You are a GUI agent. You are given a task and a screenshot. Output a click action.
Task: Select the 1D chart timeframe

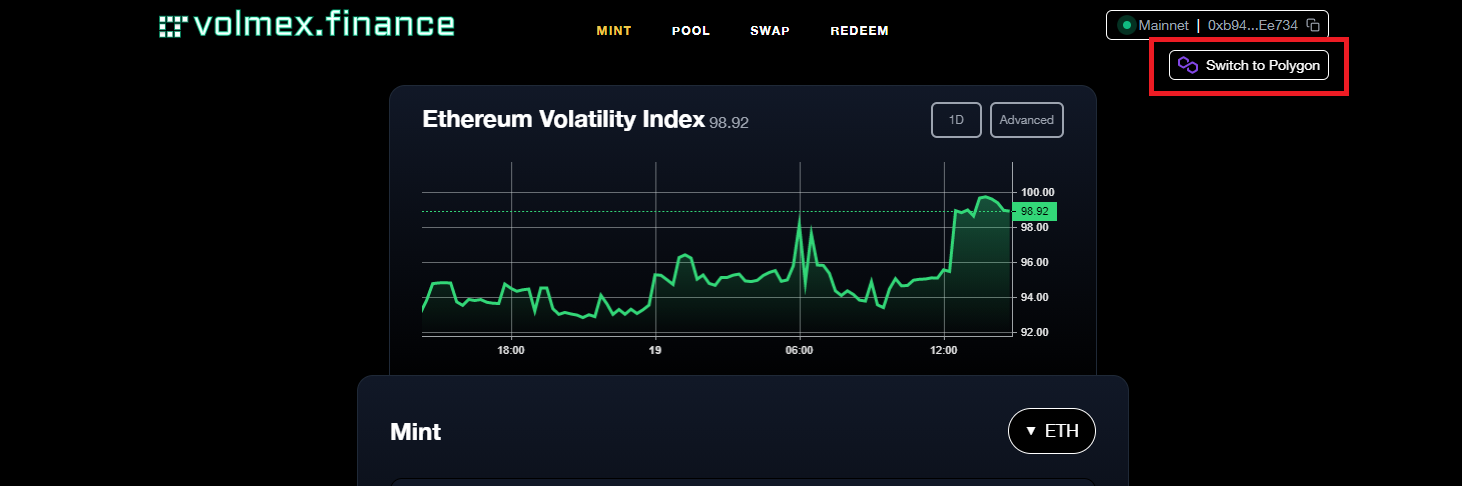(x=957, y=120)
